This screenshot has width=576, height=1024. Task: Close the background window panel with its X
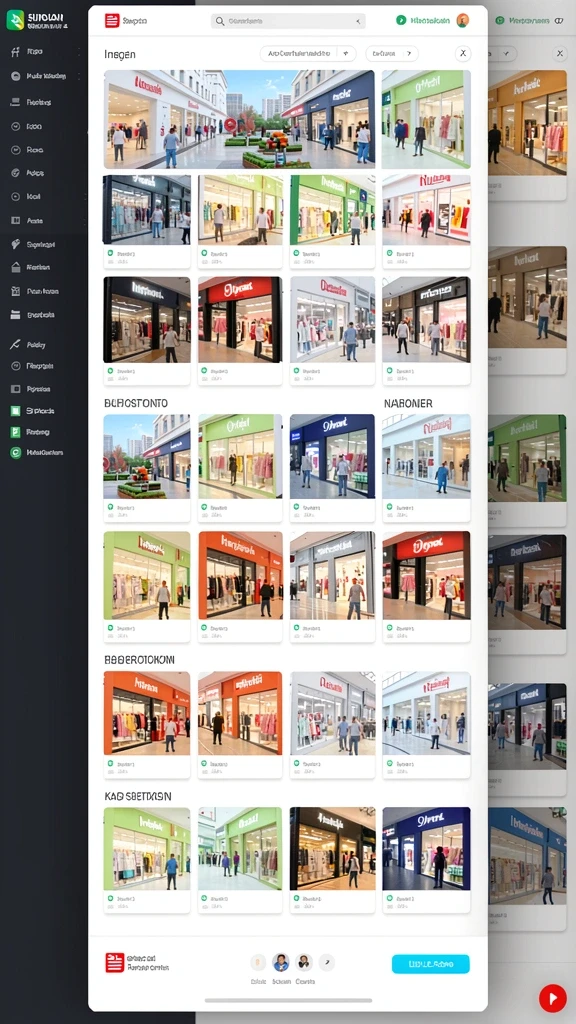click(x=559, y=54)
